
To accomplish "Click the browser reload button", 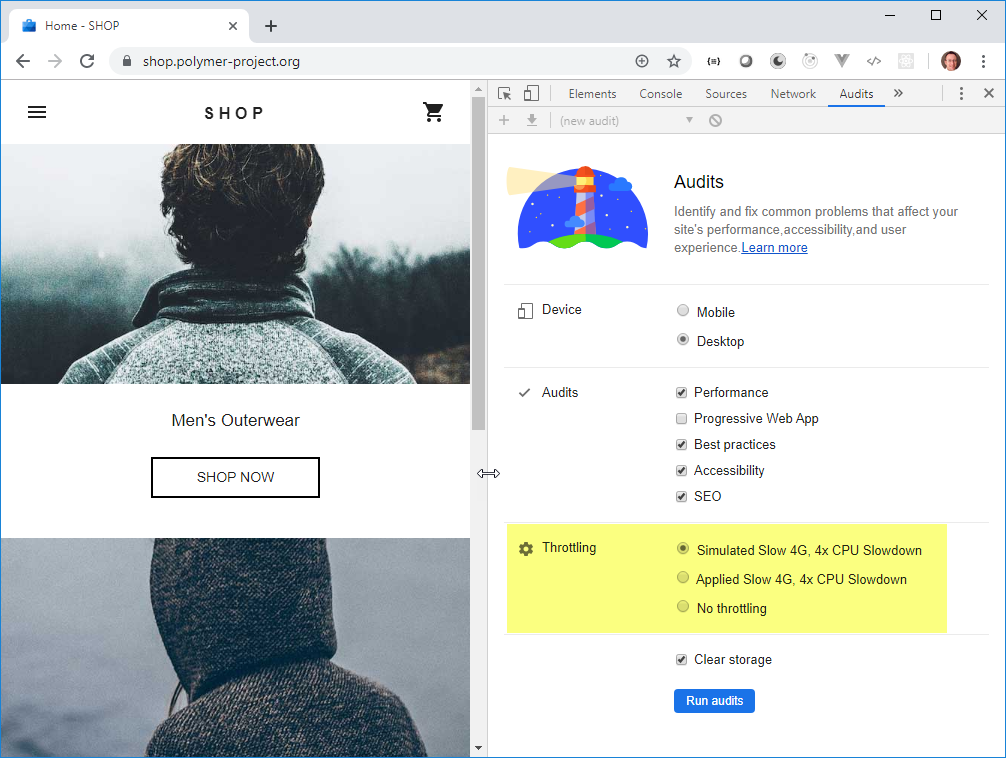I will click(87, 61).
